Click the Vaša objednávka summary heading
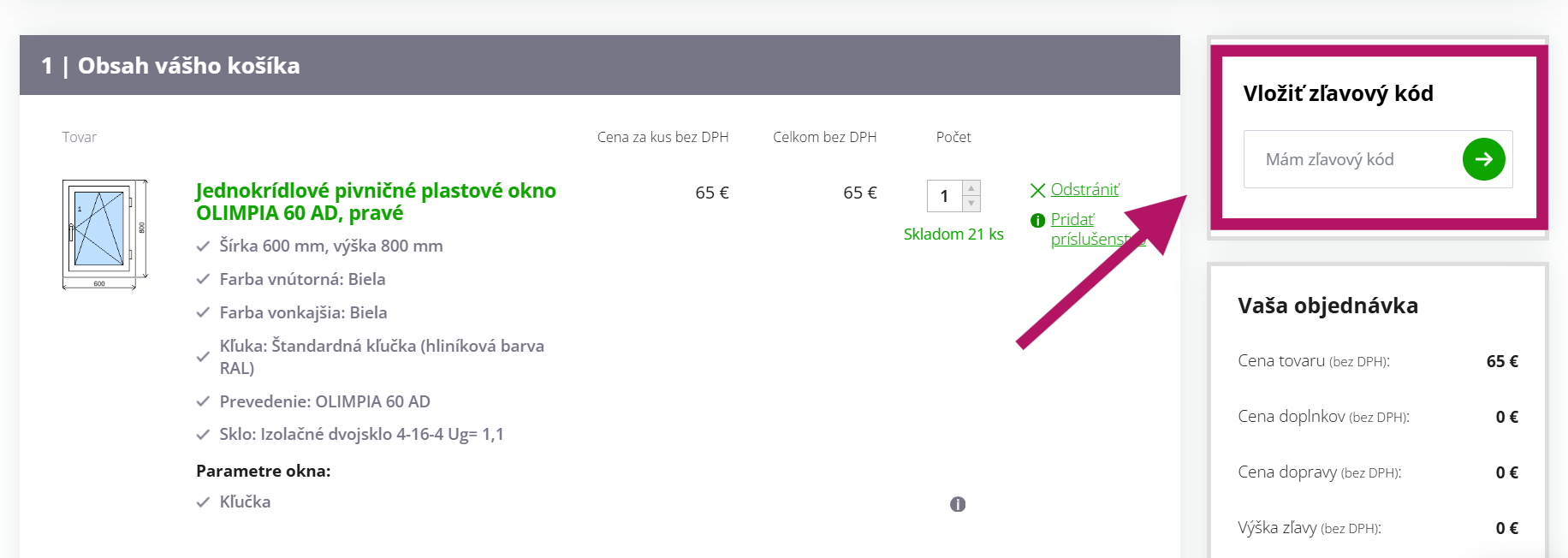 click(x=1327, y=306)
